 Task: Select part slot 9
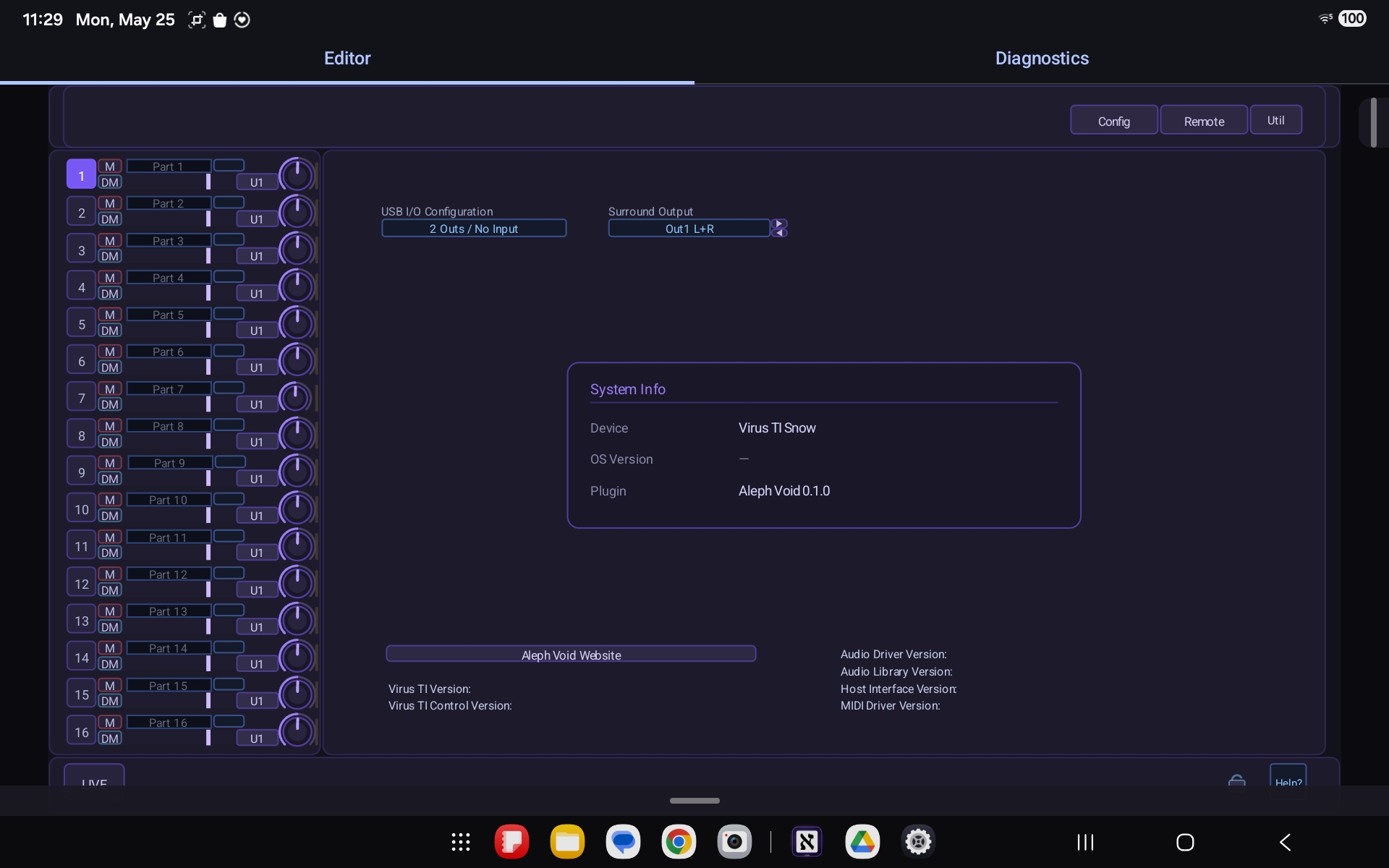pyautogui.click(x=81, y=472)
